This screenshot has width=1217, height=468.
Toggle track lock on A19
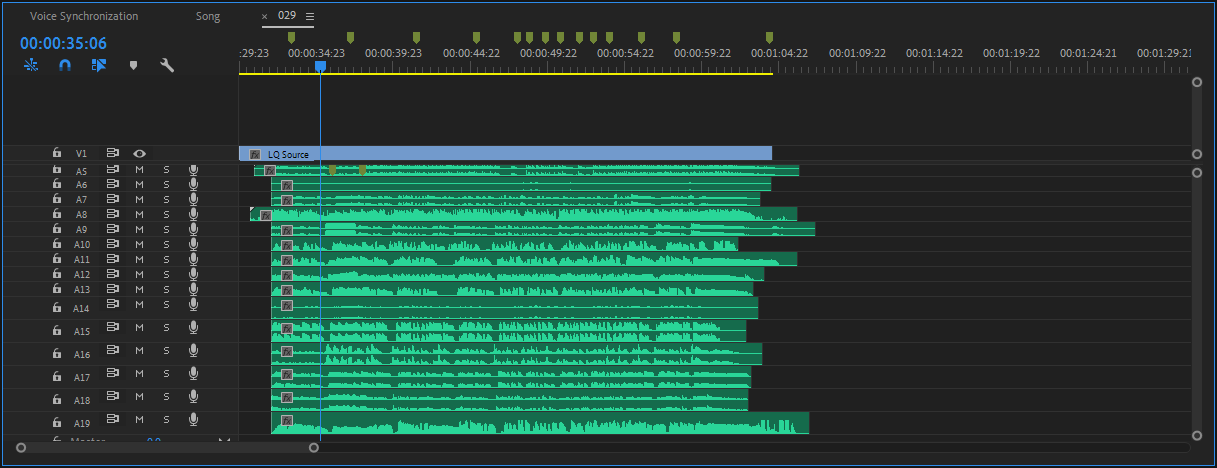[57, 420]
